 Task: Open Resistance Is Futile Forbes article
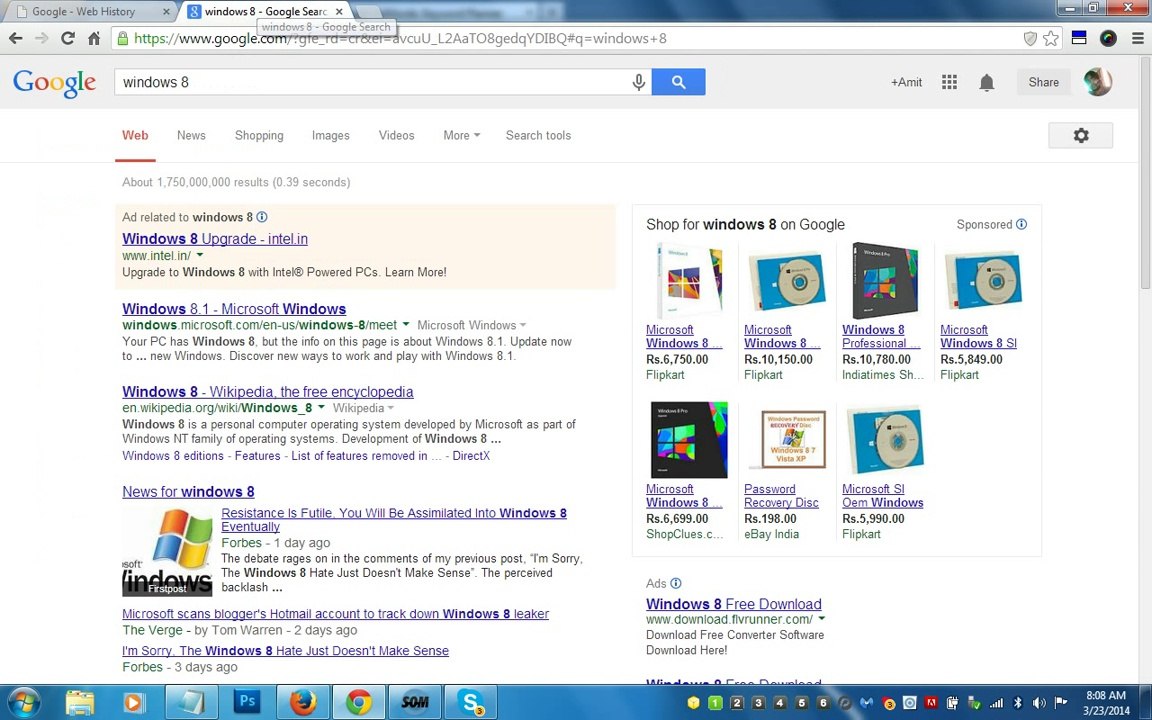pyautogui.click(x=394, y=519)
